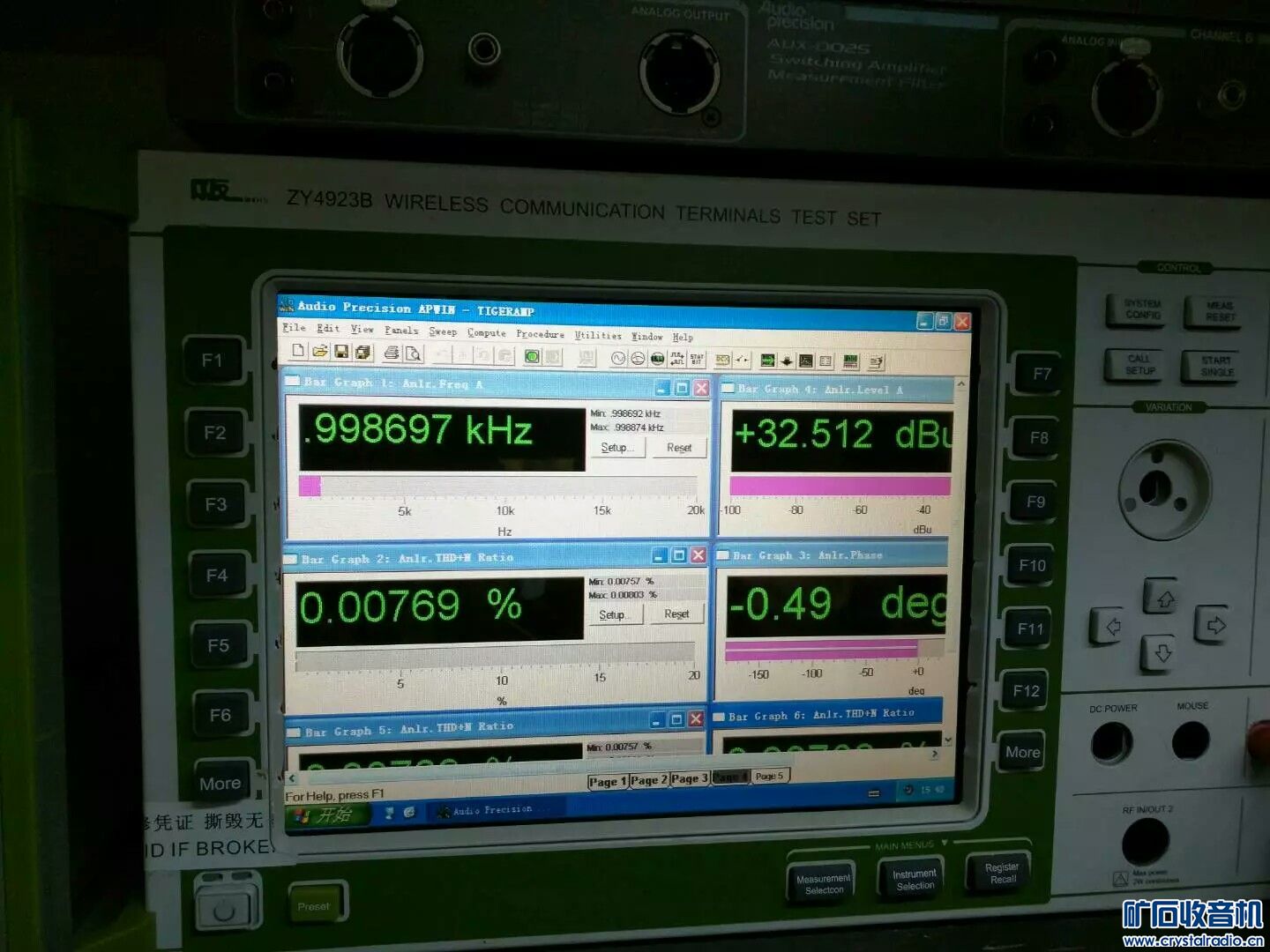
Task: Click the -0.49 deg phase readout
Action: (837, 606)
